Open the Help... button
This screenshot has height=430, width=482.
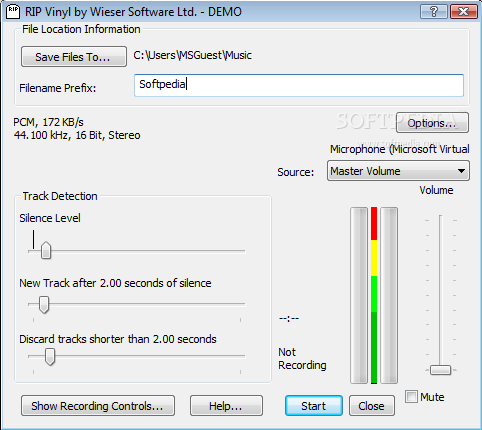pyautogui.click(x=226, y=406)
